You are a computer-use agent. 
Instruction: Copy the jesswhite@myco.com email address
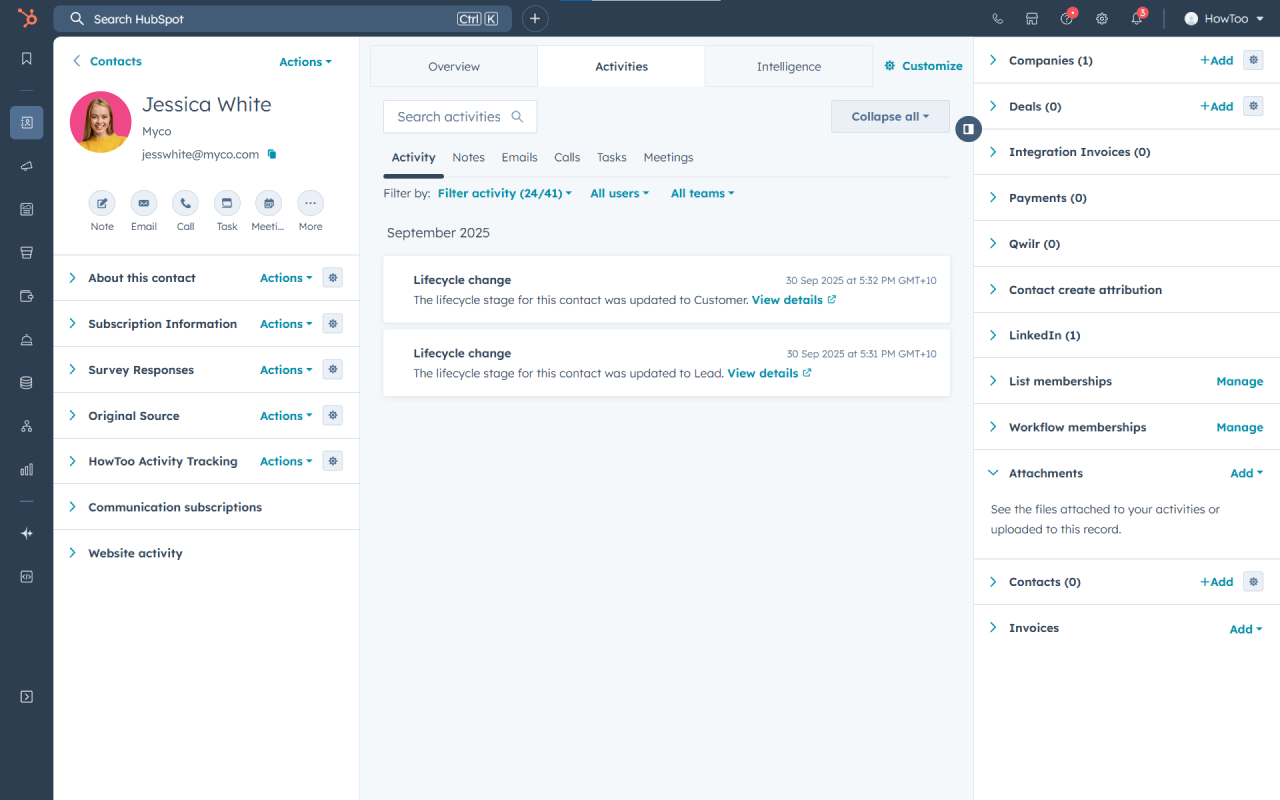[x=272, y=155]
